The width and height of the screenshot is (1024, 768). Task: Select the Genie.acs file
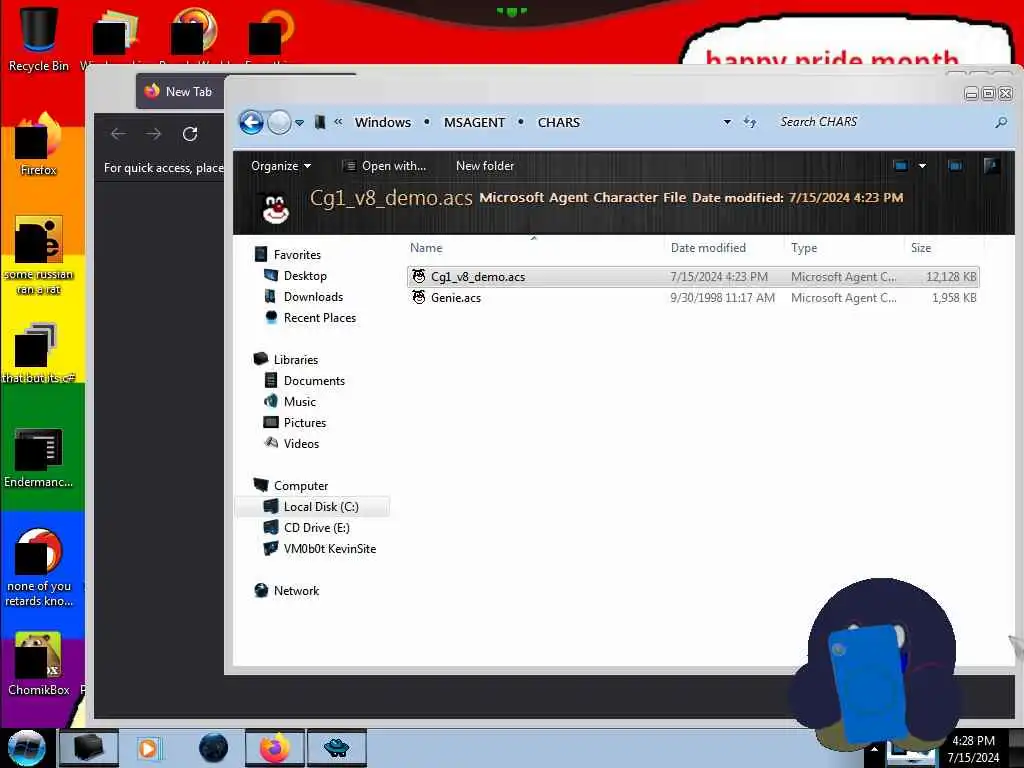pos(693,298)
